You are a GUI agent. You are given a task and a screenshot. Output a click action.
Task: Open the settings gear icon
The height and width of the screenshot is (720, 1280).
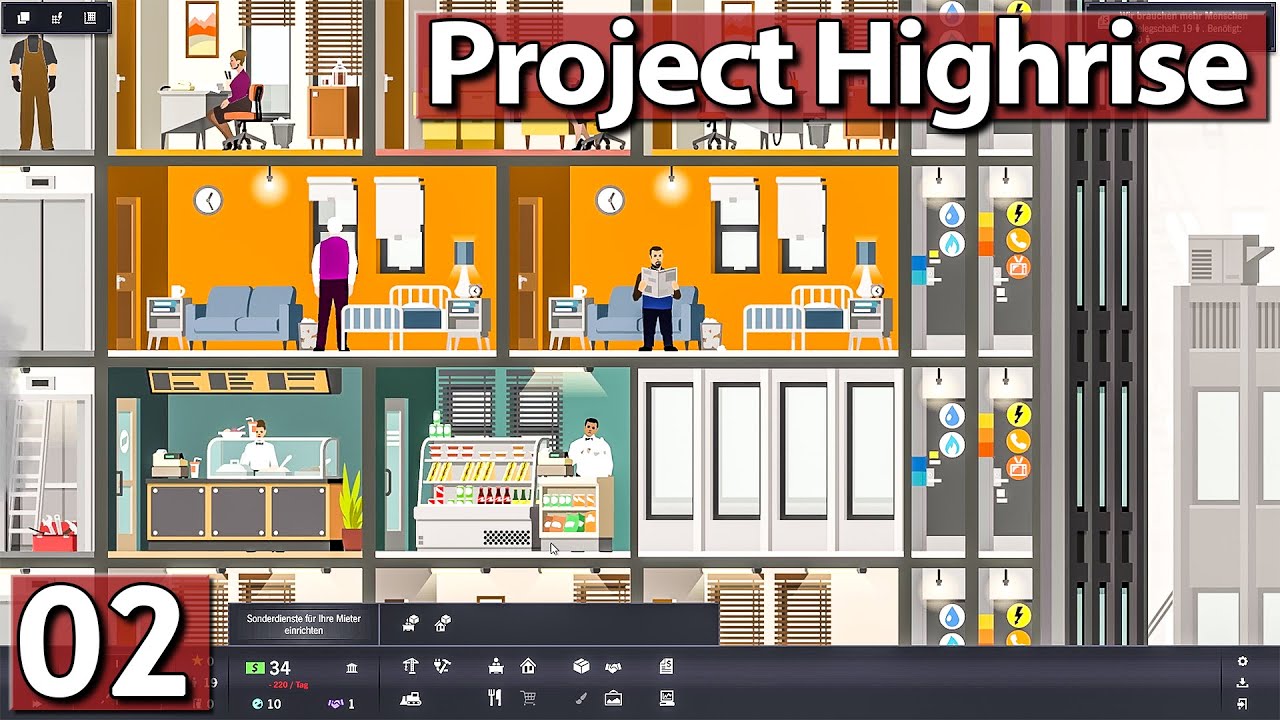tap(1242, 662)
